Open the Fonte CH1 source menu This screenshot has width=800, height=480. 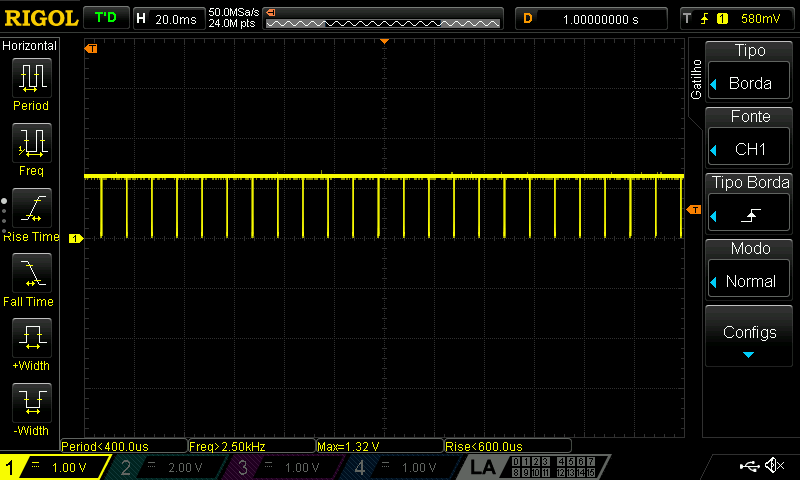[x=749, y=137]
